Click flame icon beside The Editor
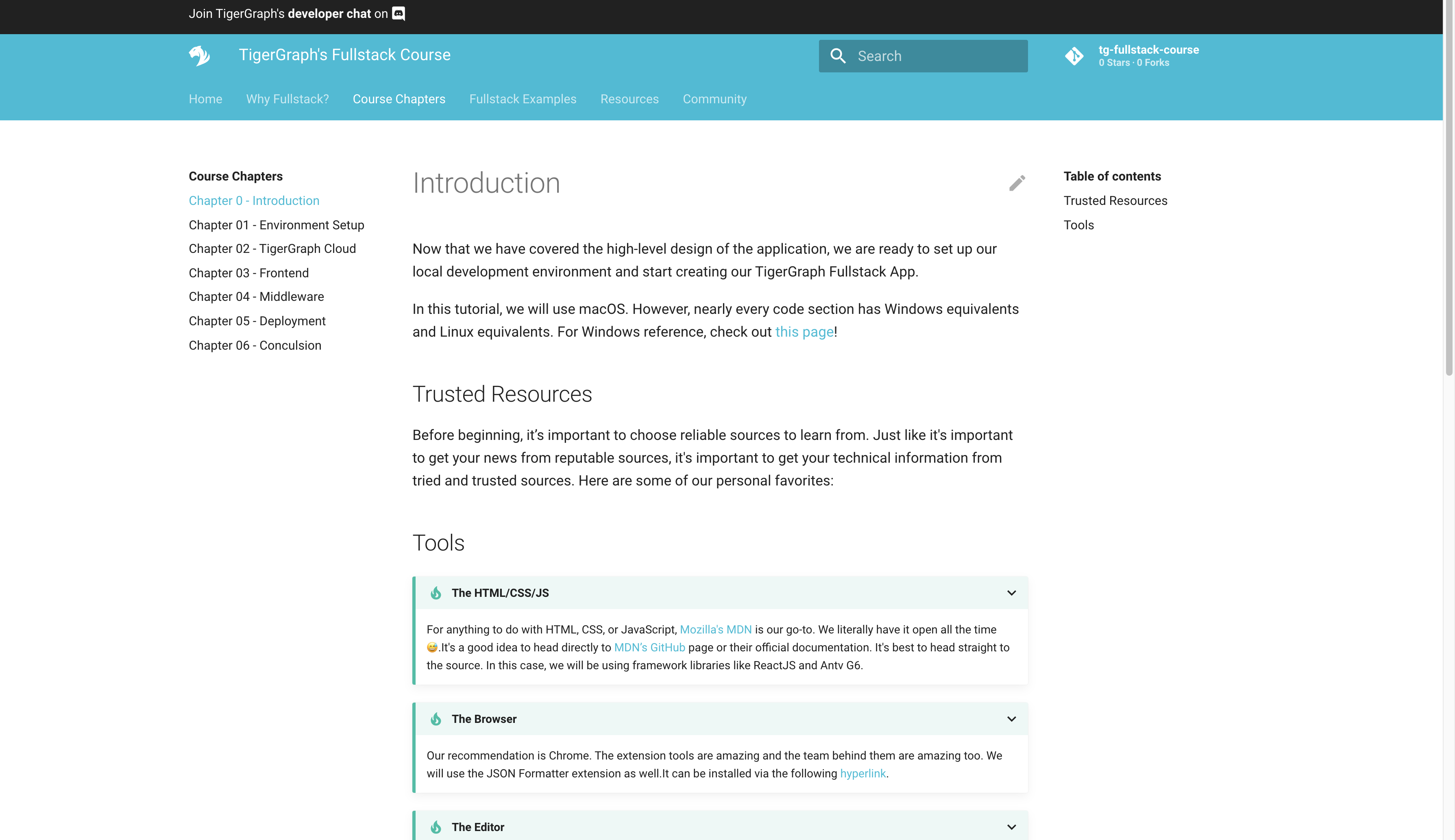1455x840 pixels. [x=436, y=827]
